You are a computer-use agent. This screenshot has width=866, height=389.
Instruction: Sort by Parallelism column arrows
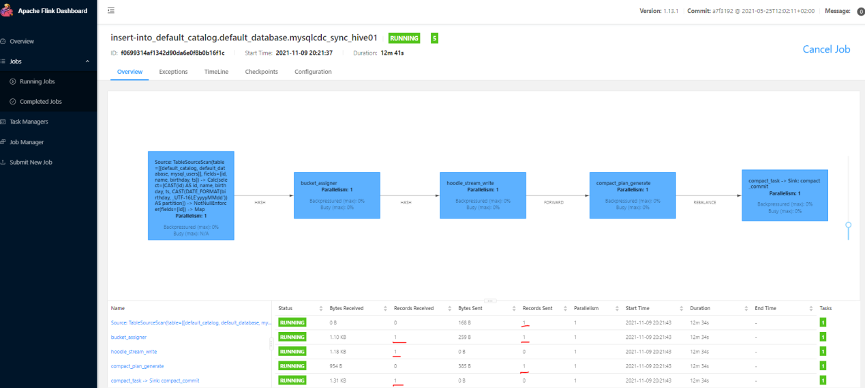tap(618, 308)
